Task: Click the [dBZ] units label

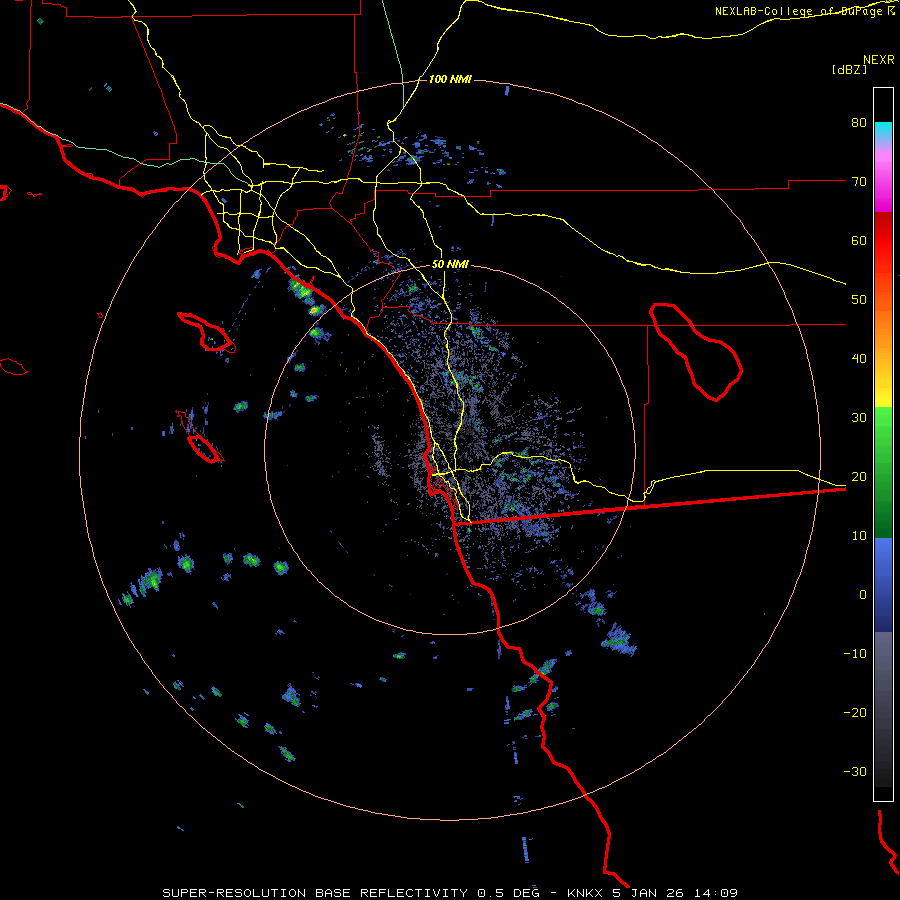Action: coord(849,69)
